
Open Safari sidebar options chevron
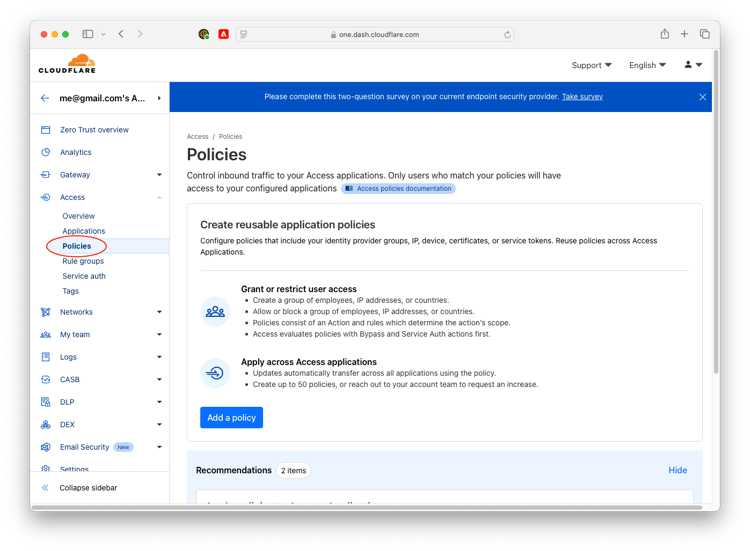click(103, 34)
